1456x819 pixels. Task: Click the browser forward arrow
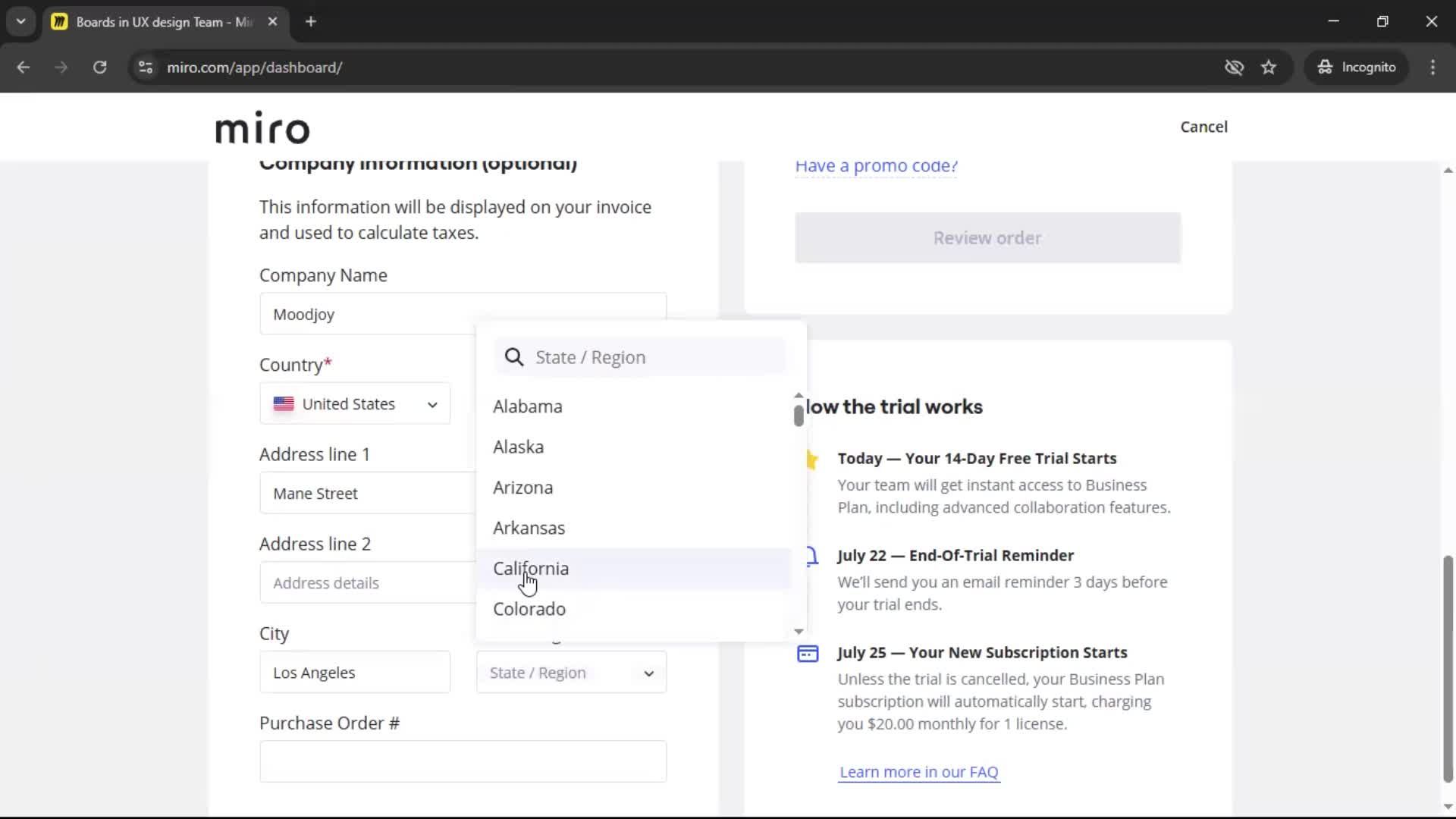[x=61, y=67]
